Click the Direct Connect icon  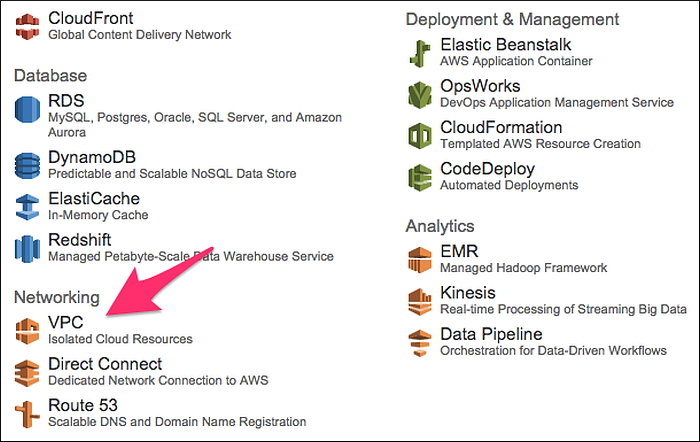click(27, 373)
